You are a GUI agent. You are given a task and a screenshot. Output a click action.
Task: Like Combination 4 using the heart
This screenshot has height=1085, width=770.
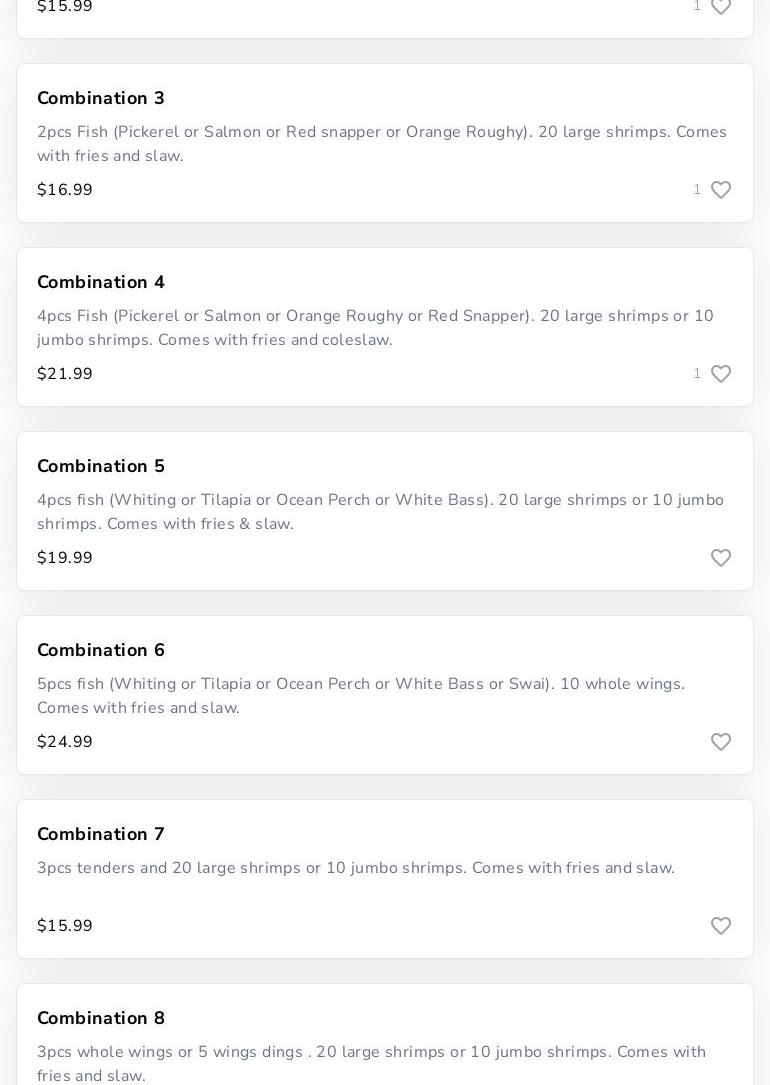pos(720,374)
